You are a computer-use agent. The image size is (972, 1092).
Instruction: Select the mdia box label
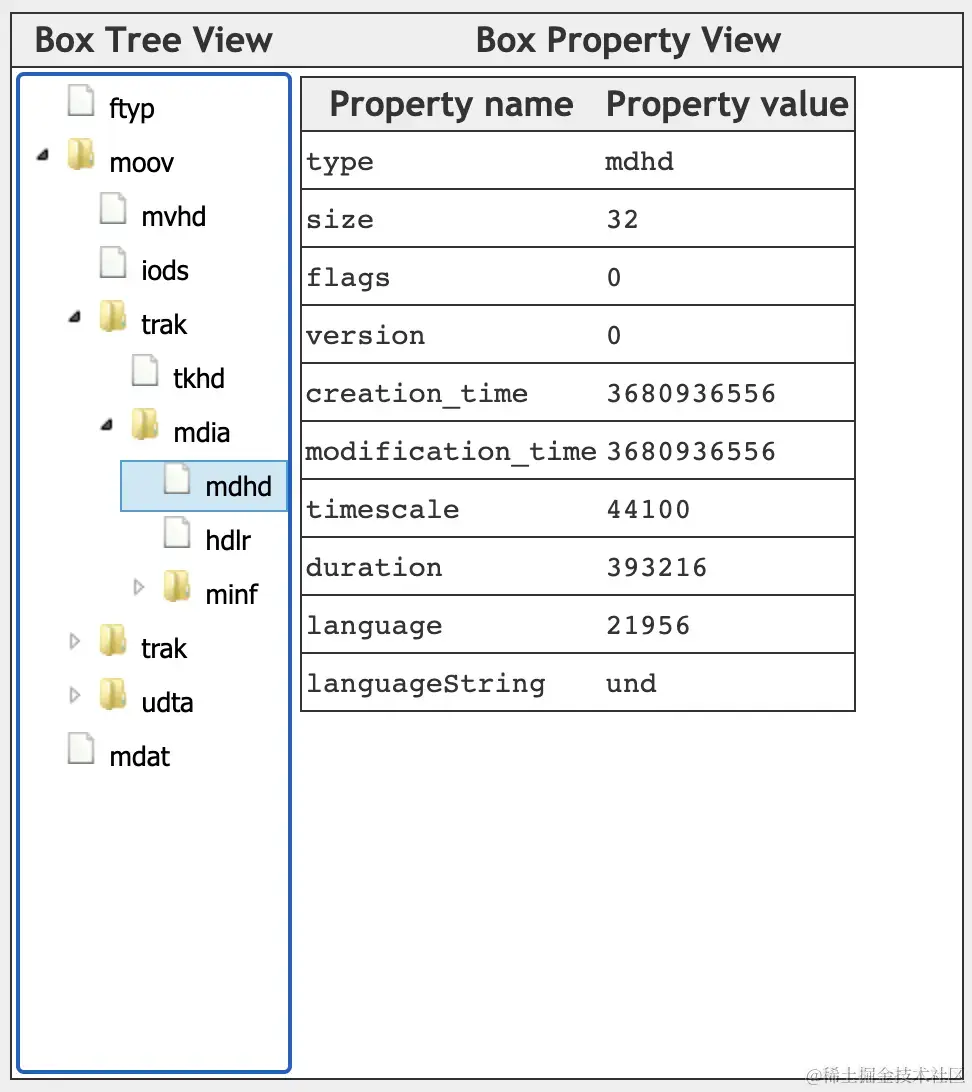(201, 432)
